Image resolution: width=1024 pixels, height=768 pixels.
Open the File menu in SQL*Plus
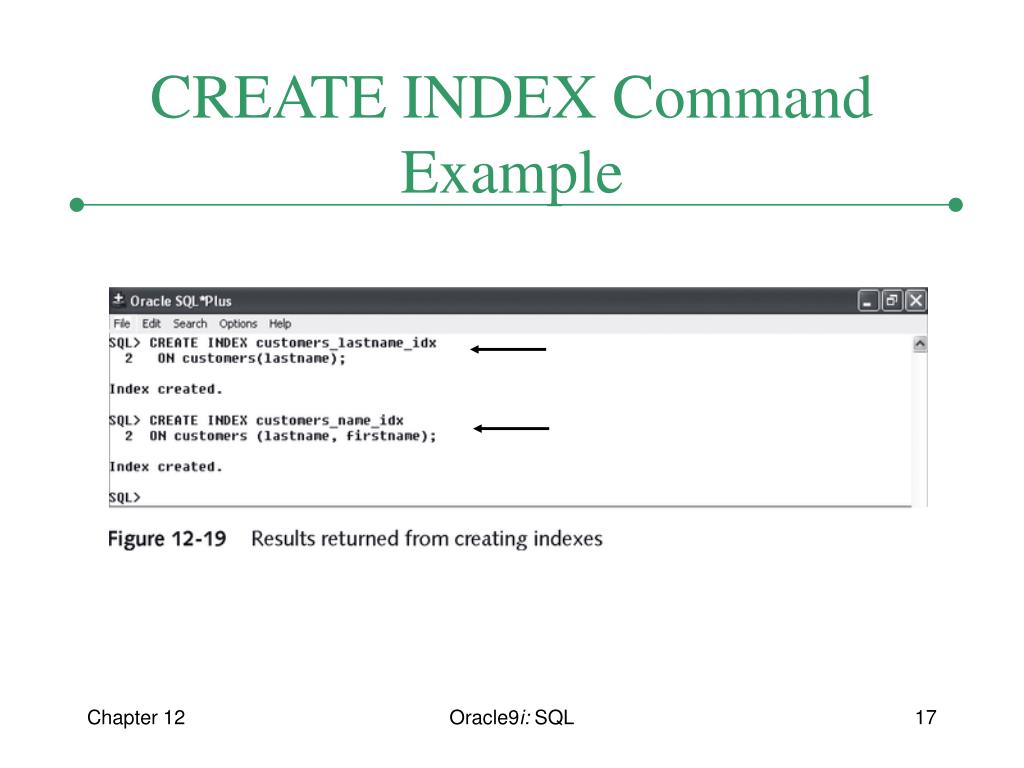point(121,324)
